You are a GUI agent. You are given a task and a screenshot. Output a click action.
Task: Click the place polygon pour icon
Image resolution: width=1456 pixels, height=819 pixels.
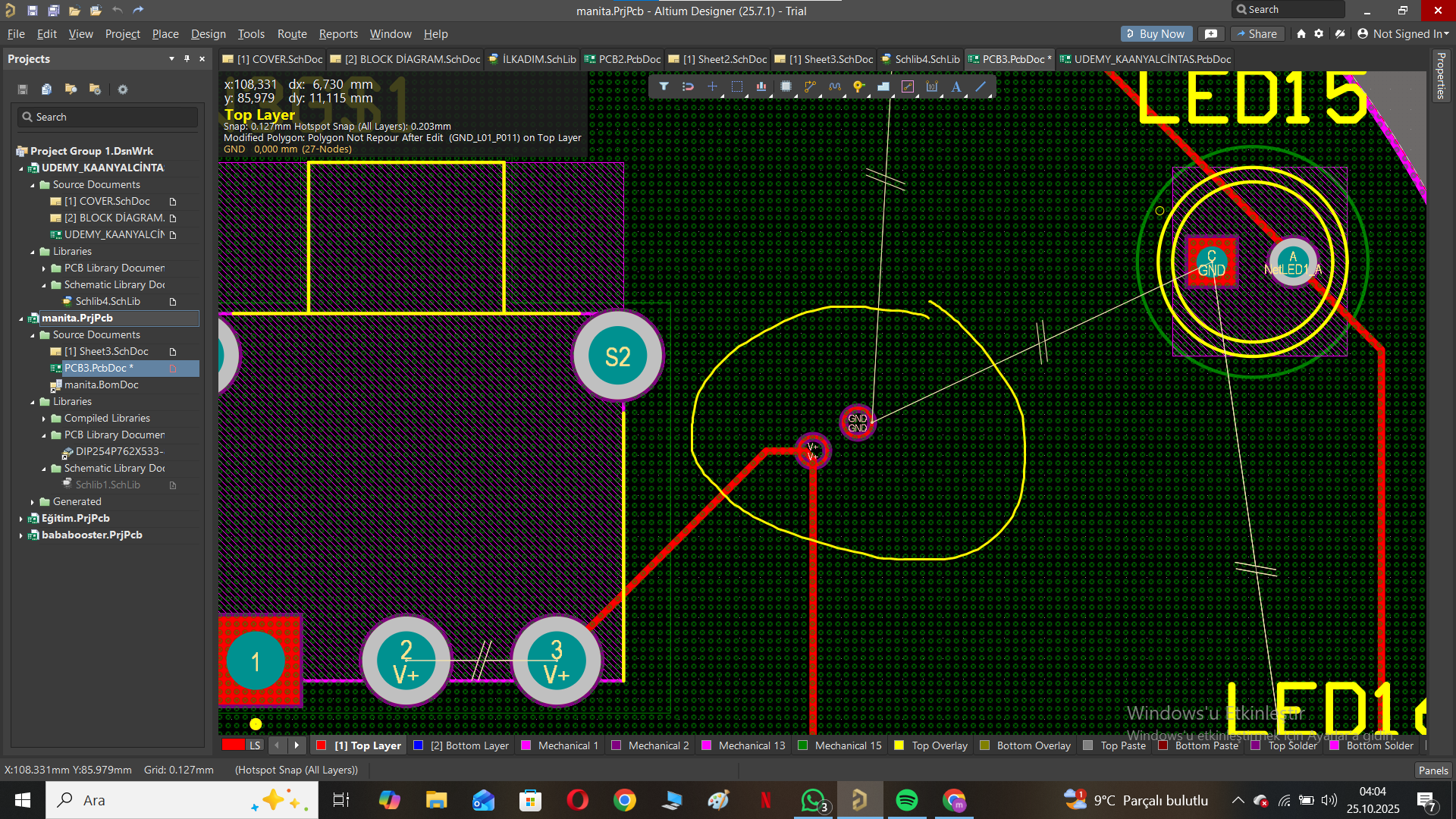883,86
